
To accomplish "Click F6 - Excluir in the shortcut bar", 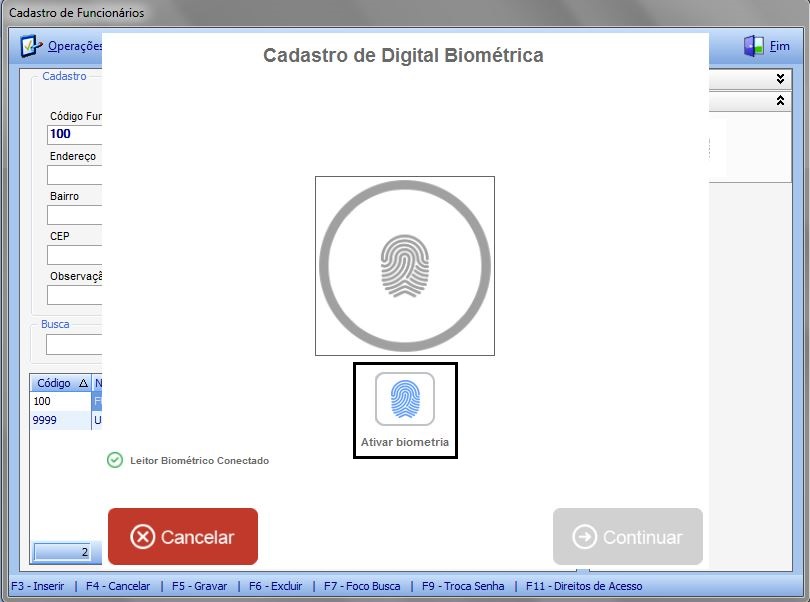I will pos(275,586).
